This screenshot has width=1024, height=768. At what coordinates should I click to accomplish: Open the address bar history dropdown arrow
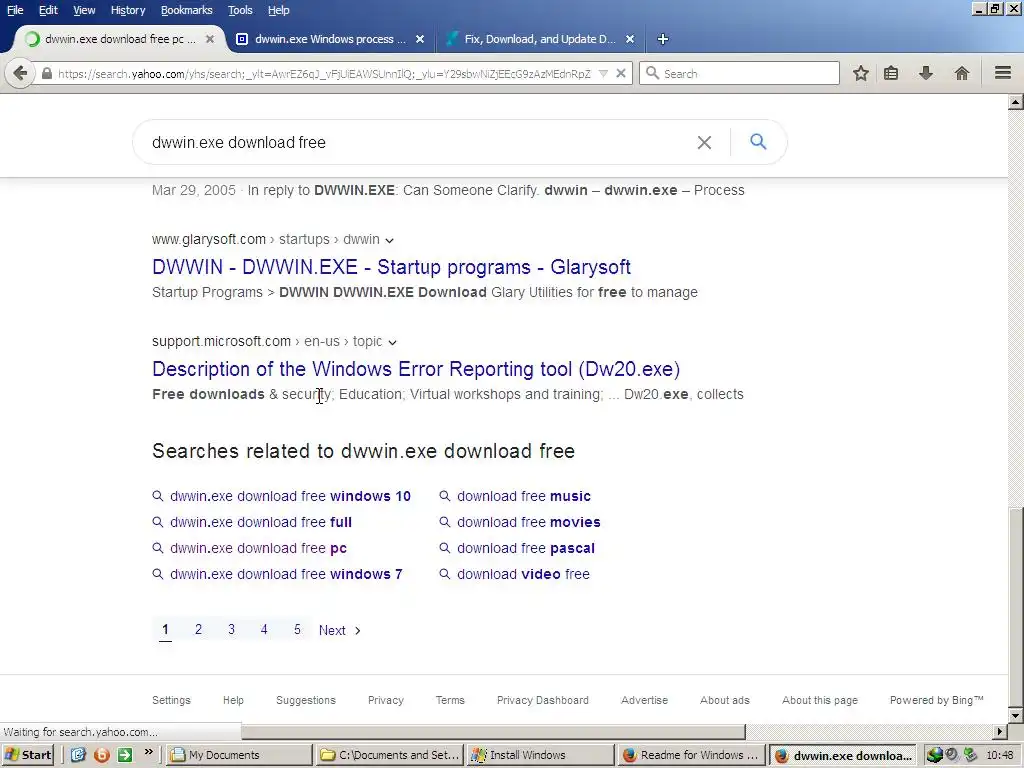(x=603, y=74)
